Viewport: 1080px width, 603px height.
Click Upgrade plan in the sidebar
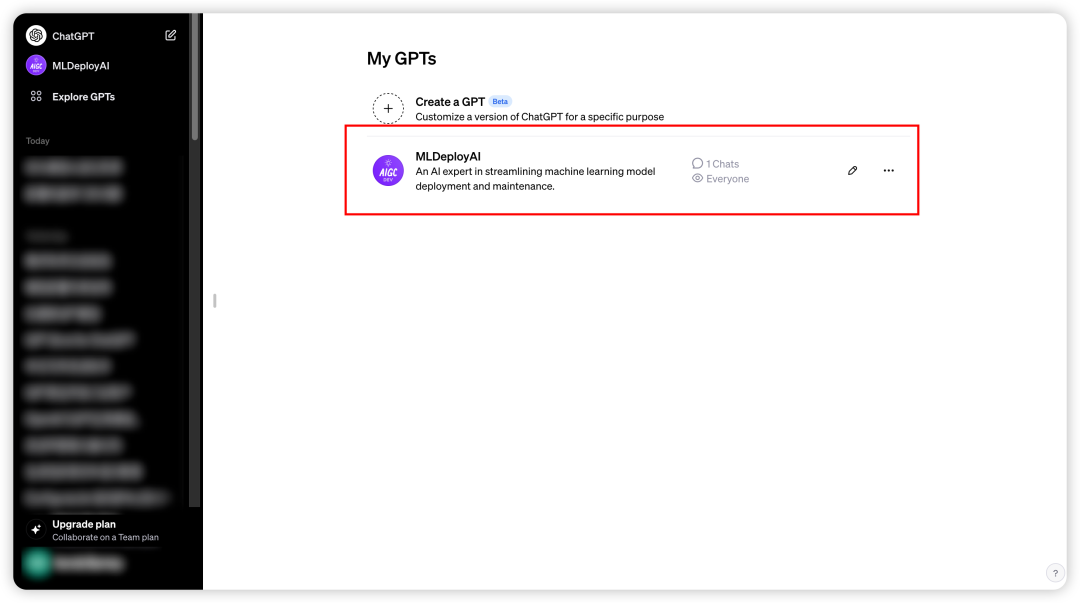(84, 524)
